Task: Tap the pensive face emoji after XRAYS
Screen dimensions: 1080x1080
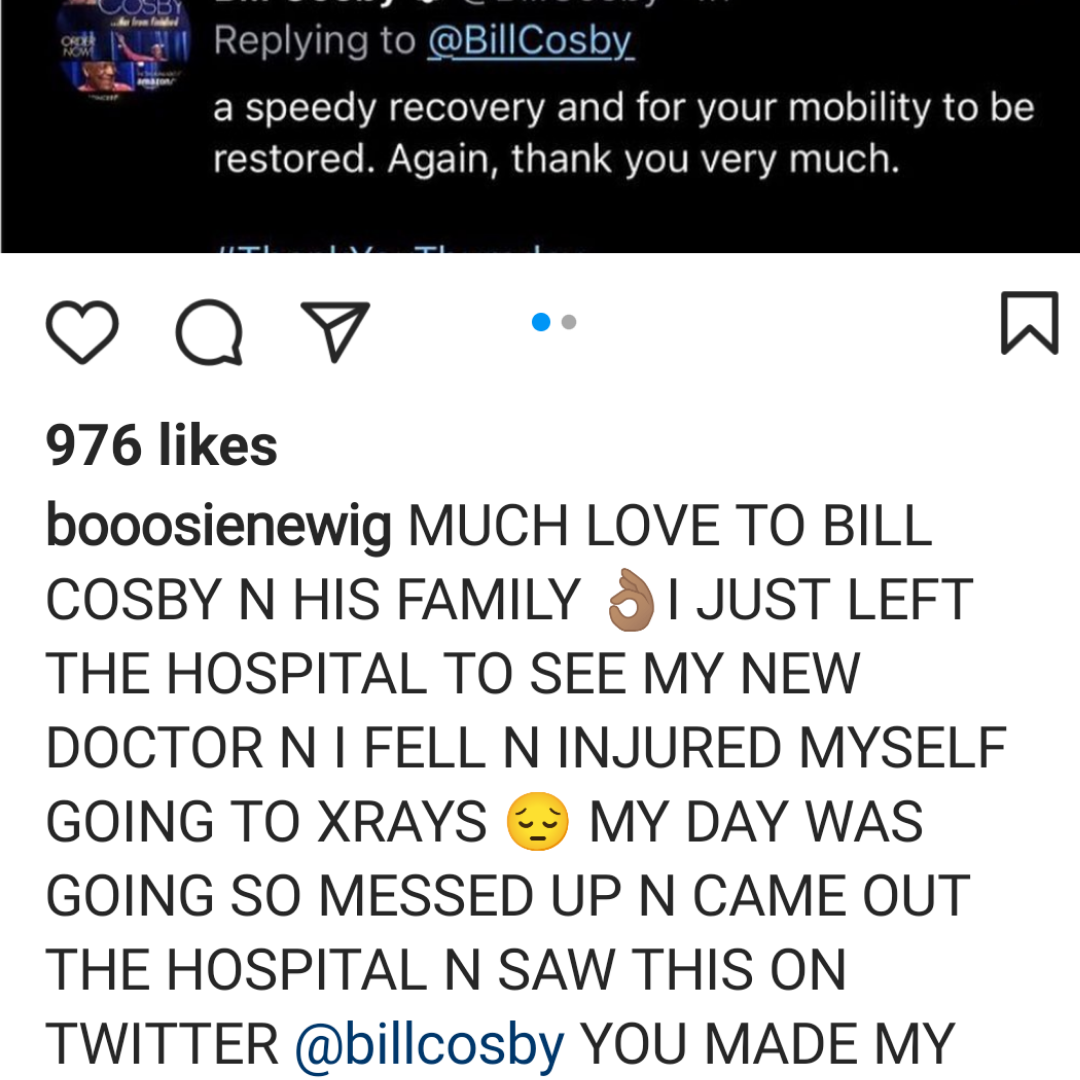Action: coord(537,822)
